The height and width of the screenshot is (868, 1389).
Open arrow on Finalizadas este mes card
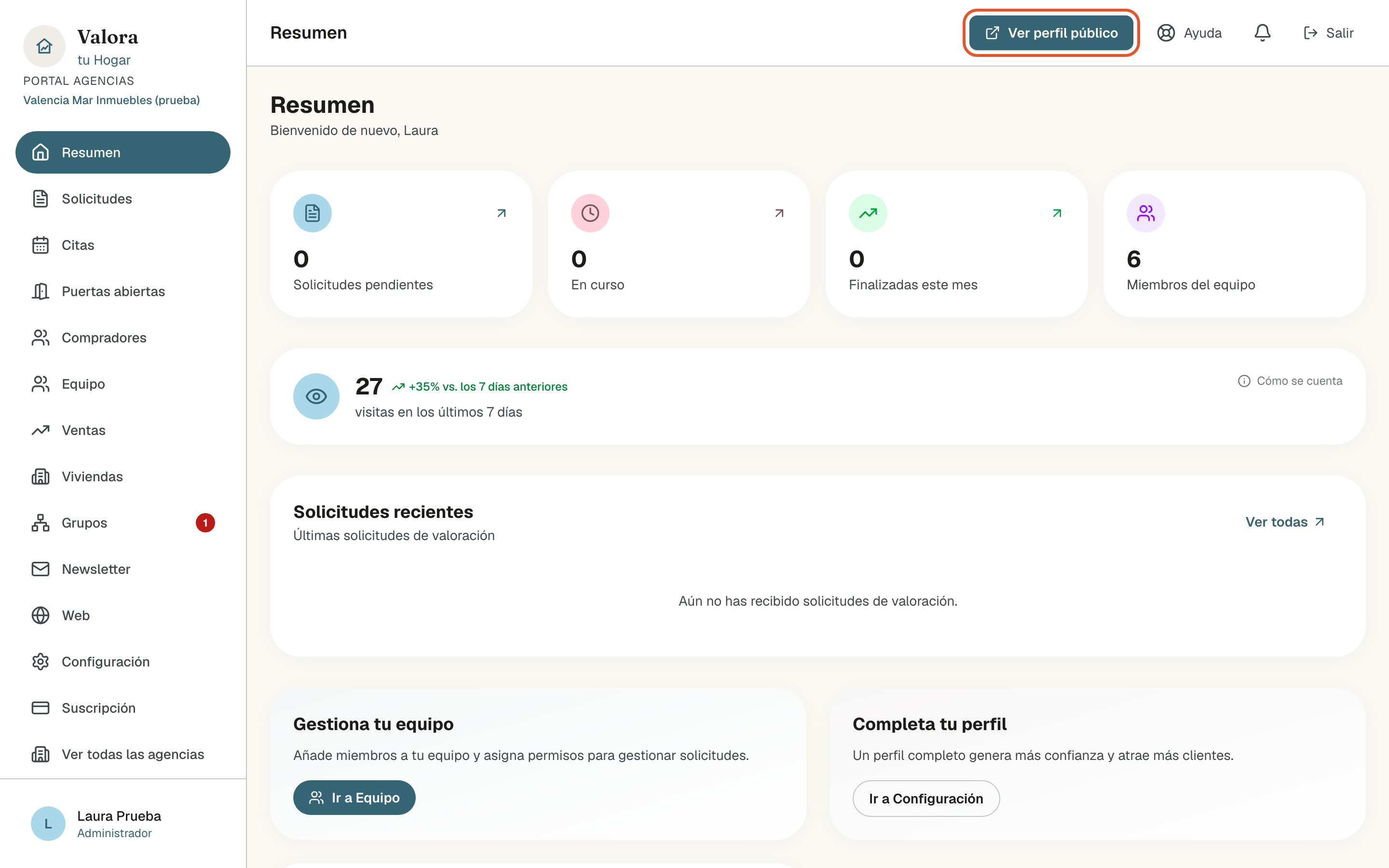pyautogui.click(x=1057, y=213)
